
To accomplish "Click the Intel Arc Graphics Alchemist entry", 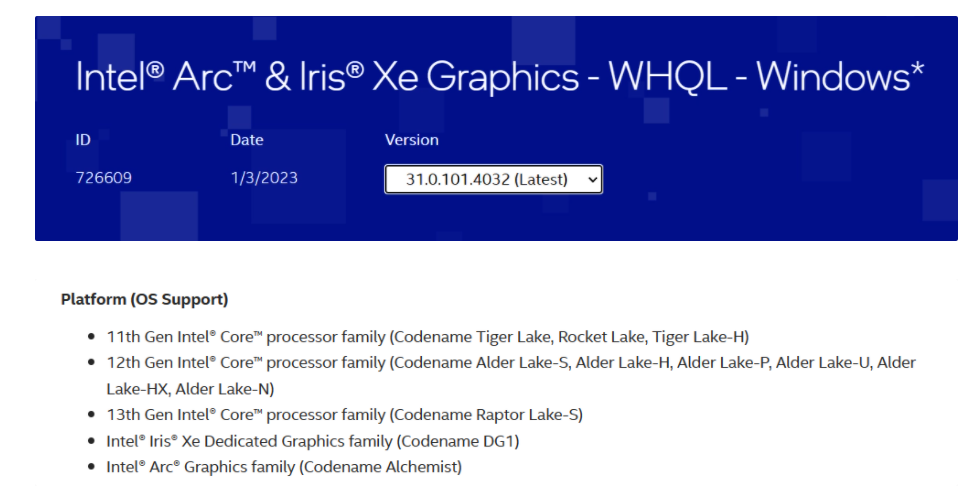I will click(x=284, y=466).
